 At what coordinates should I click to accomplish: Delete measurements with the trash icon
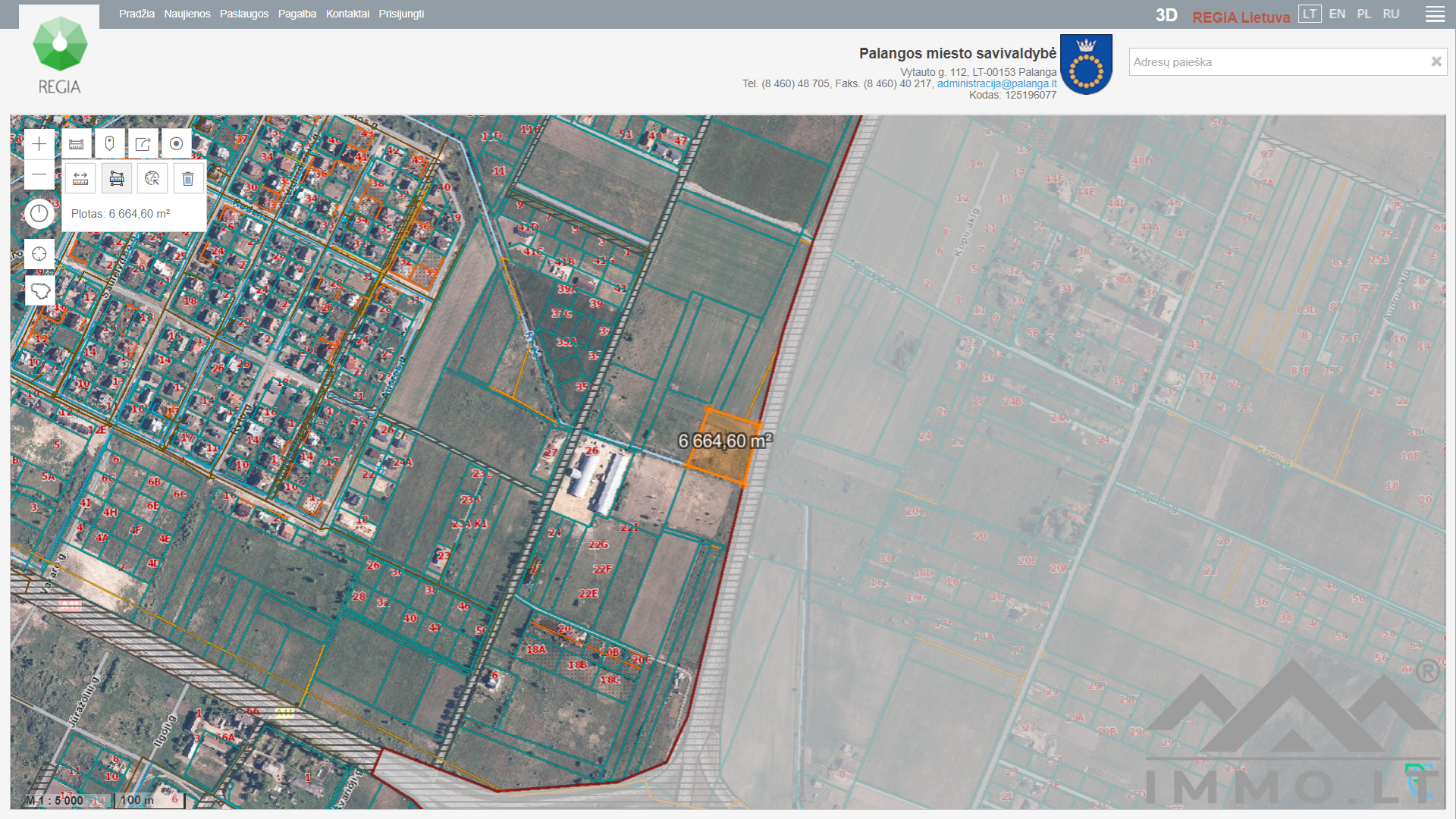click(x=188, y=178)
